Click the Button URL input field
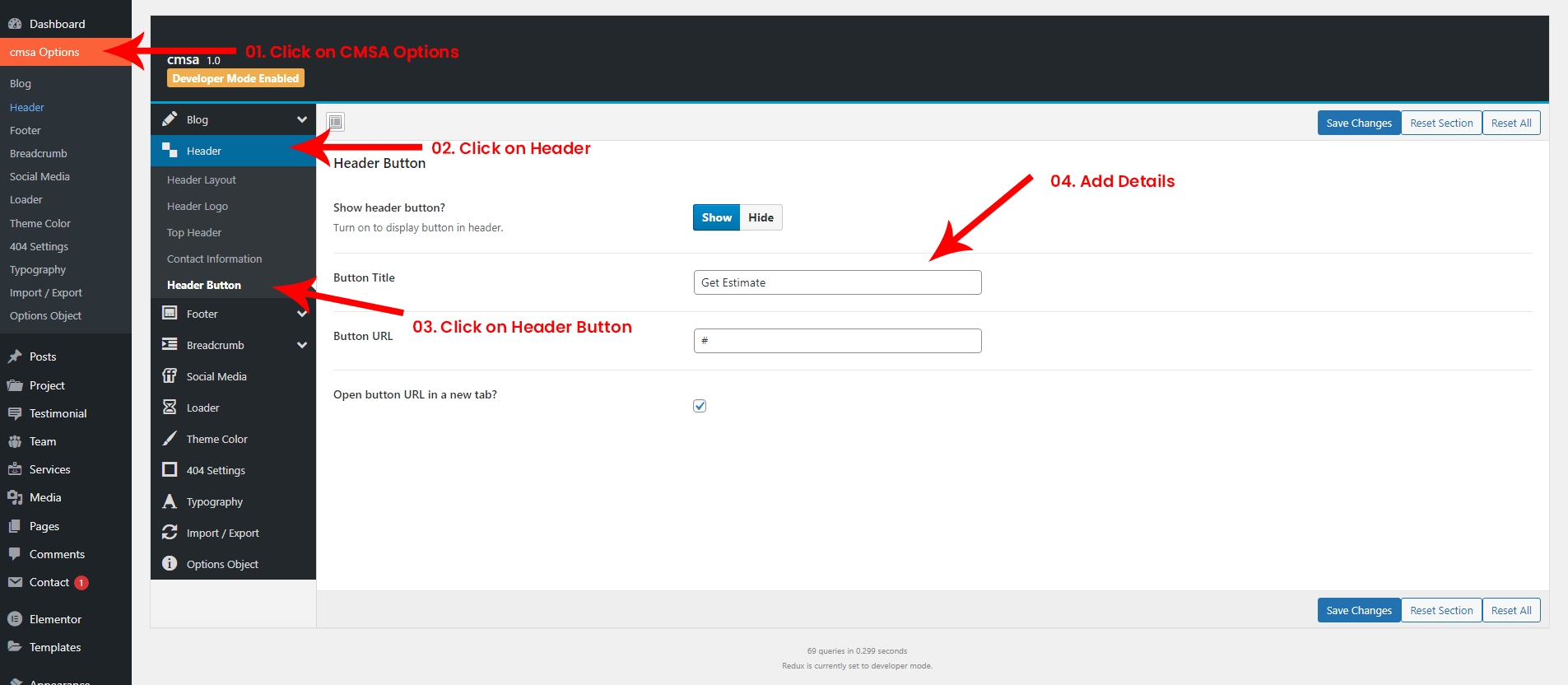The width and height of the screenshot is (1568, 685). pos(837,341)
